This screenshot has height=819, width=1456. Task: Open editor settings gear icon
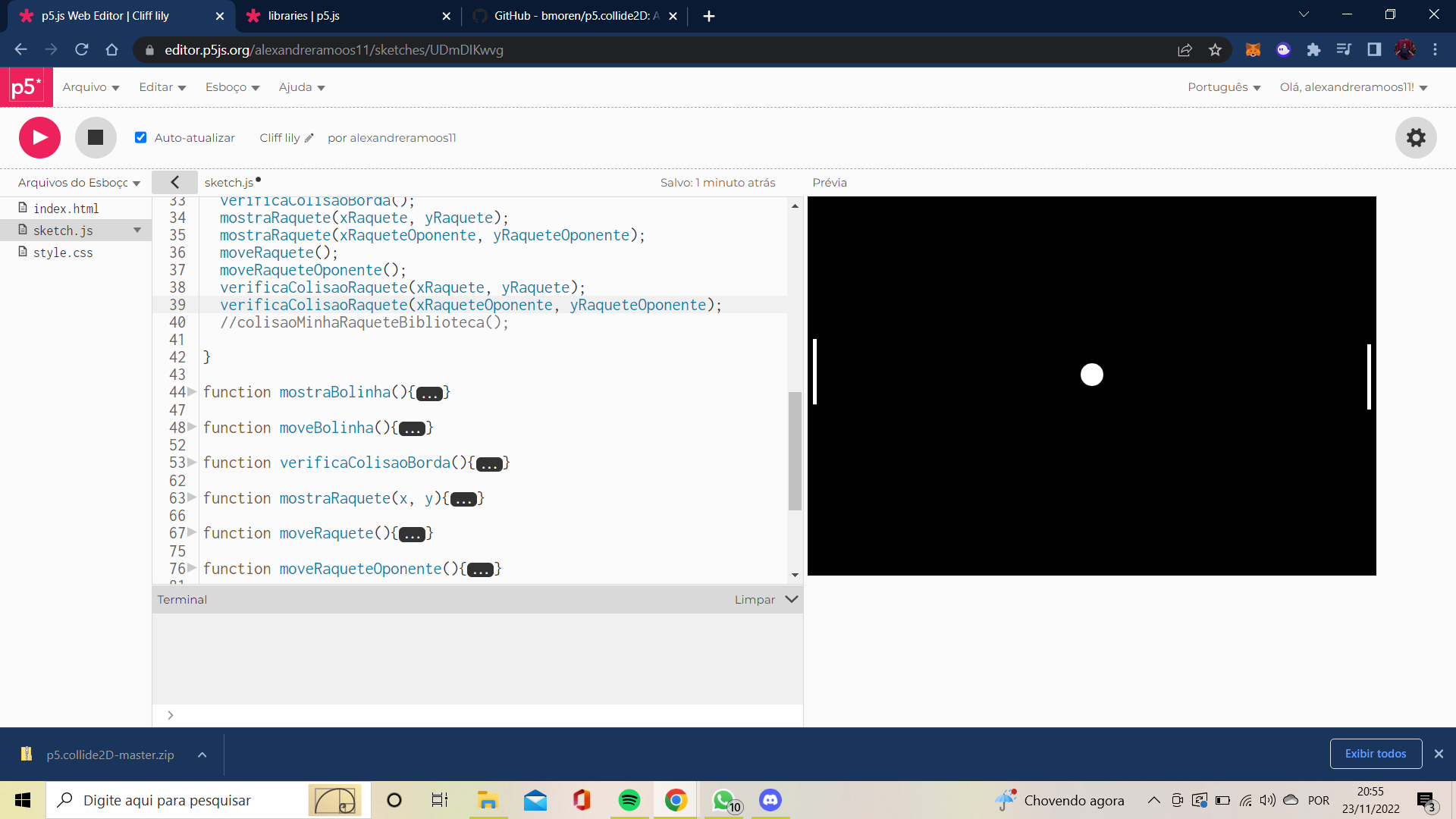tap(1416, 137)
